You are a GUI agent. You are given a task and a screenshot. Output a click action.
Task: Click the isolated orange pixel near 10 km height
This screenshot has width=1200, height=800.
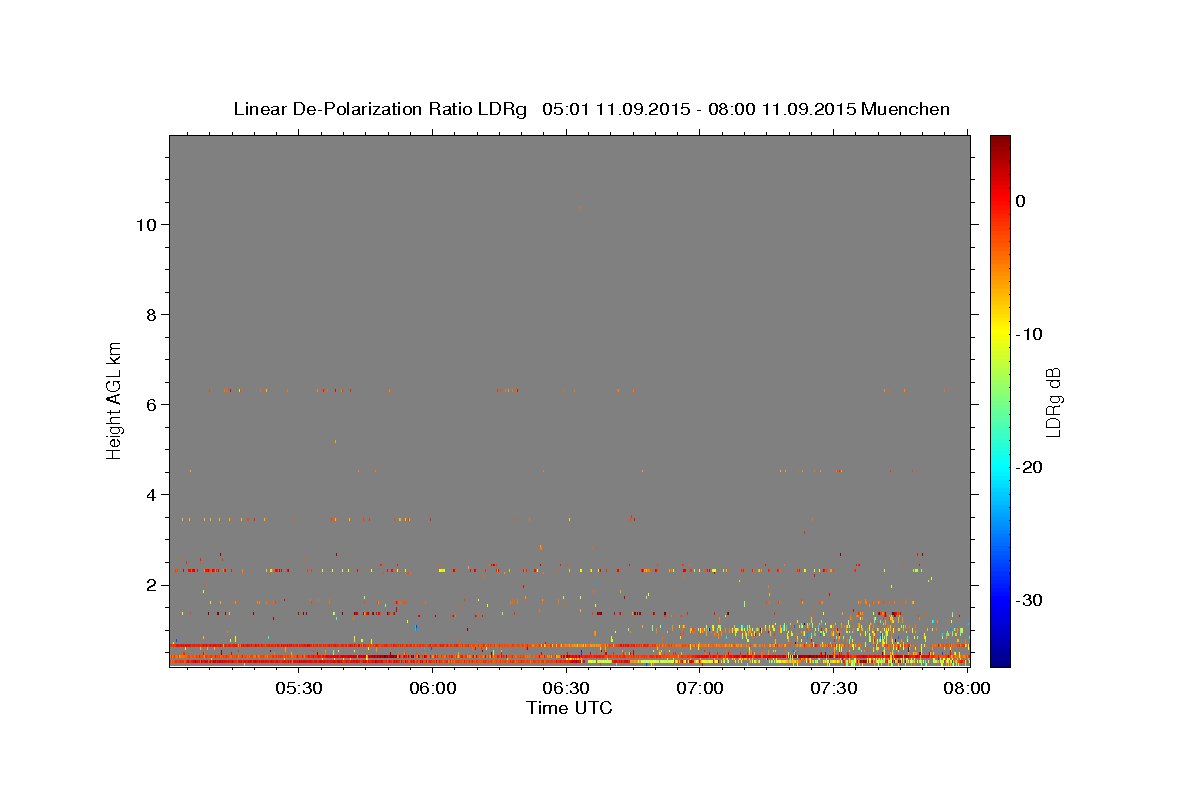[580, 207]
